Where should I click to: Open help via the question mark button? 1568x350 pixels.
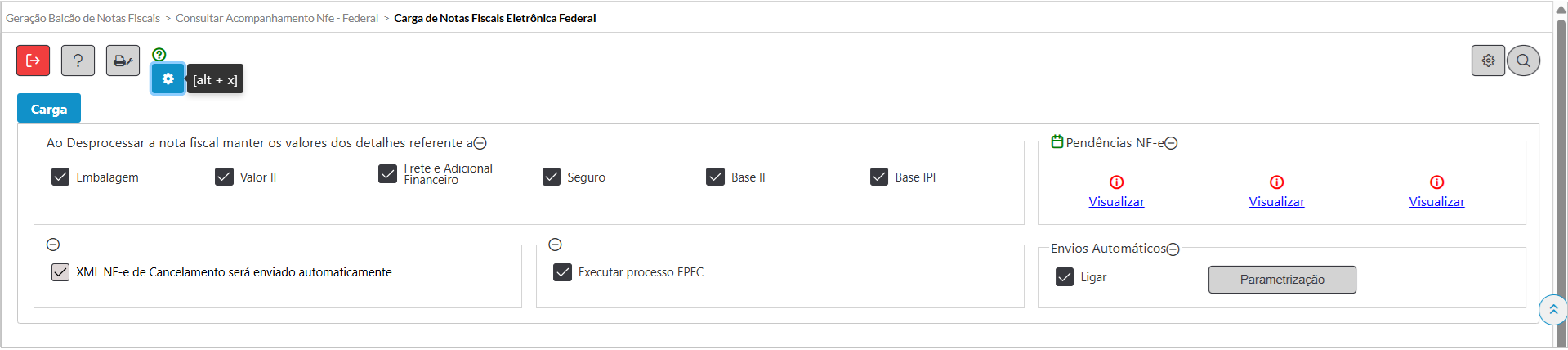pos(78,61)
